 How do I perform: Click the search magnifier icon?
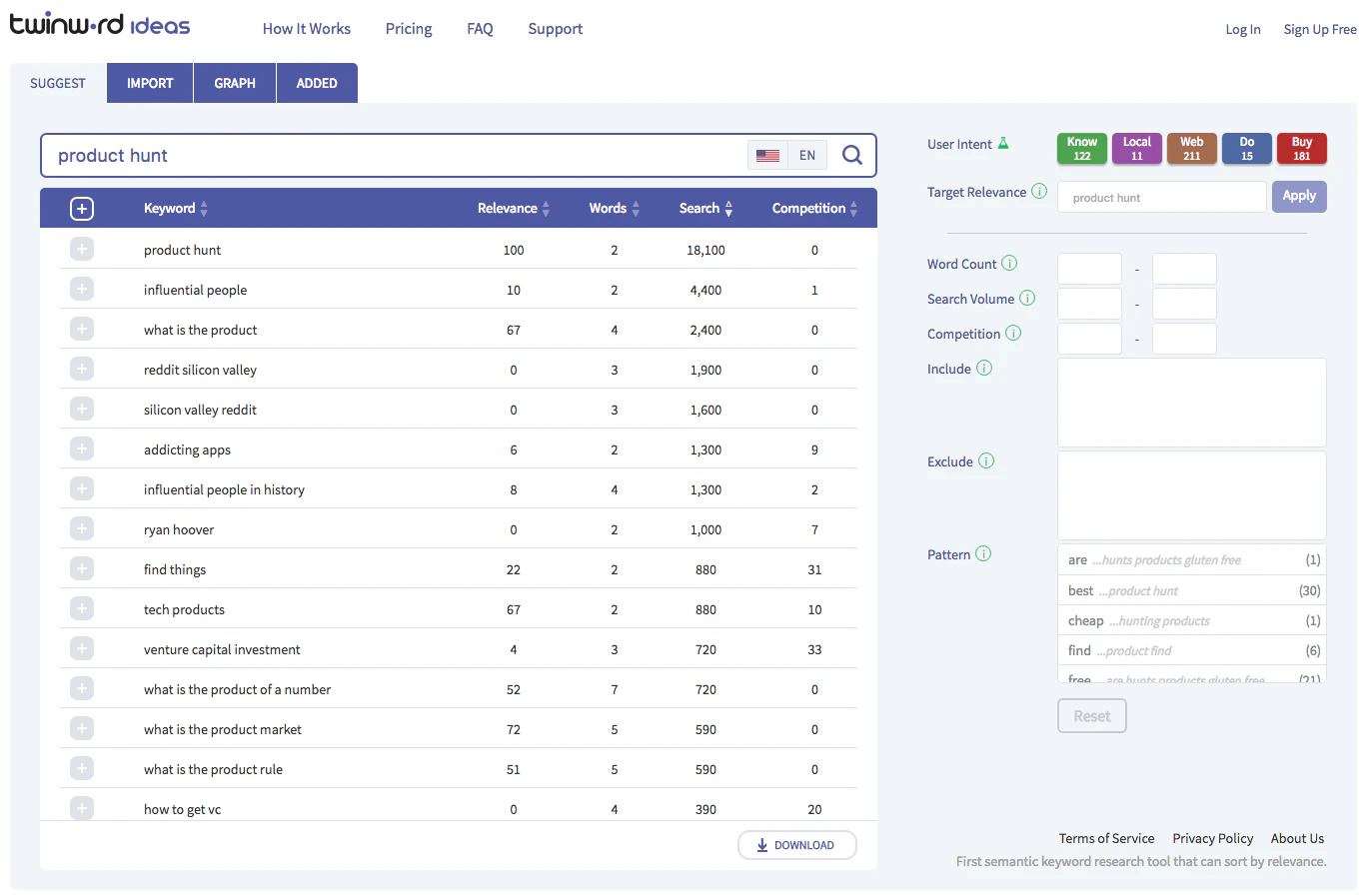point(851,155)
